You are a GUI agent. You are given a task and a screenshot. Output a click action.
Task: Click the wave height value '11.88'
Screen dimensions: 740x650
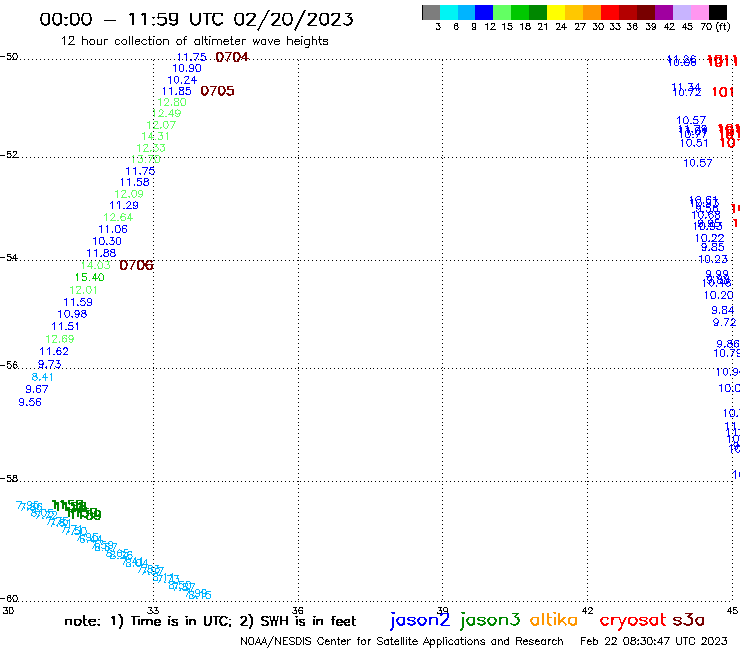[101, 253]
